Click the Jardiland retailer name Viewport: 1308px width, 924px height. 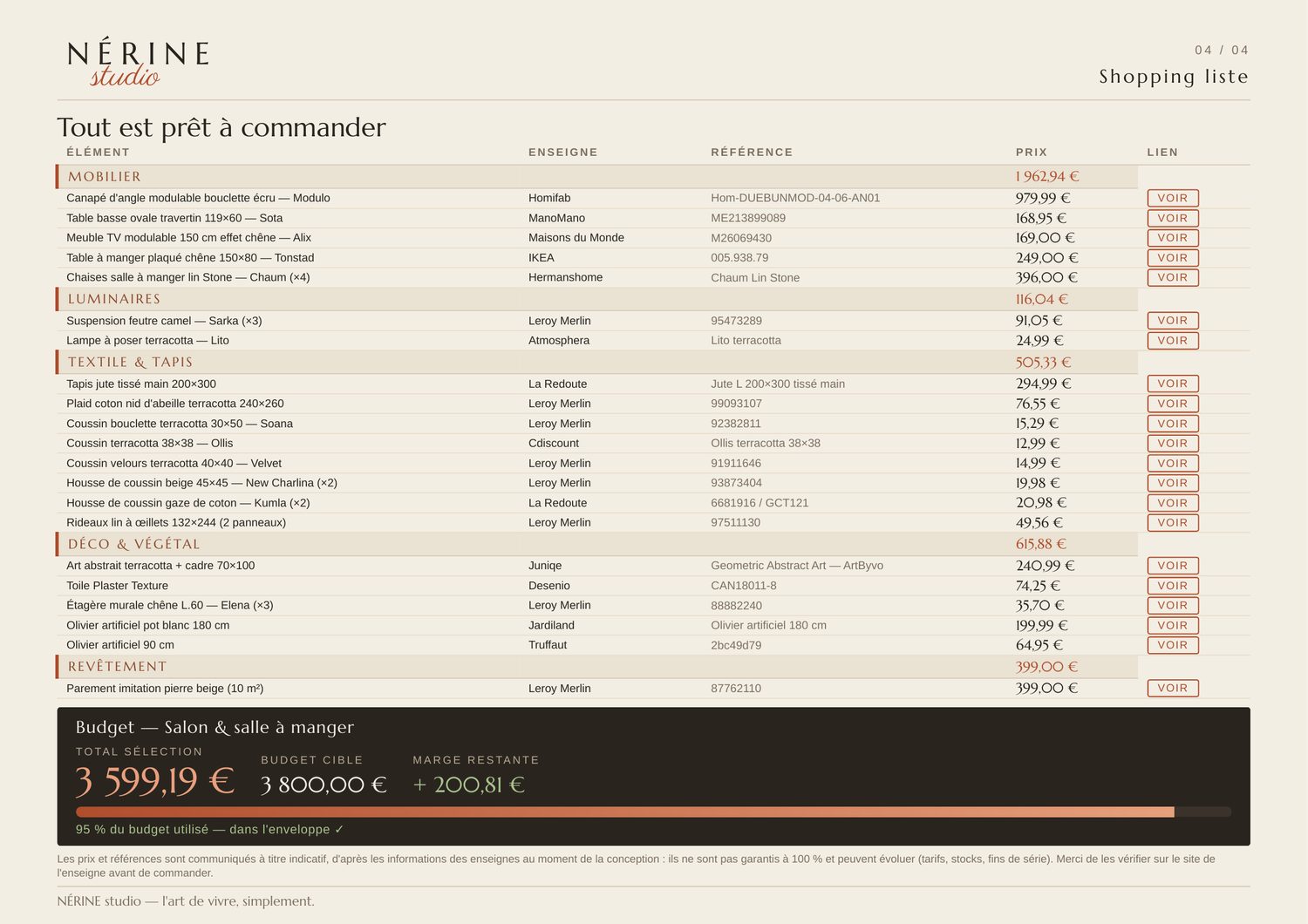point(551,625)
